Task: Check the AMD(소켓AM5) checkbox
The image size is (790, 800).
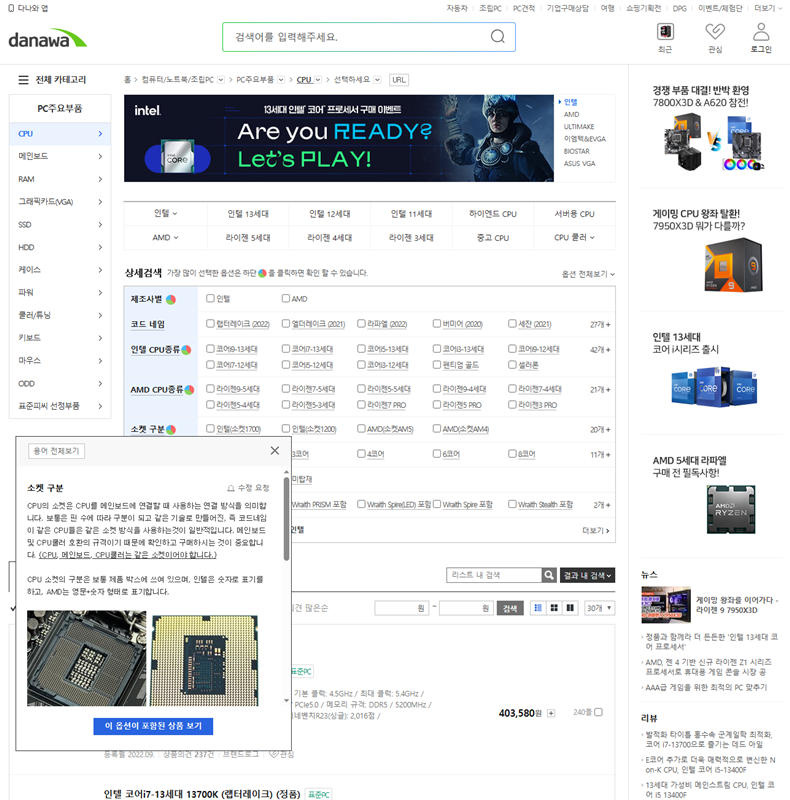Action: (x=361, y=429)
